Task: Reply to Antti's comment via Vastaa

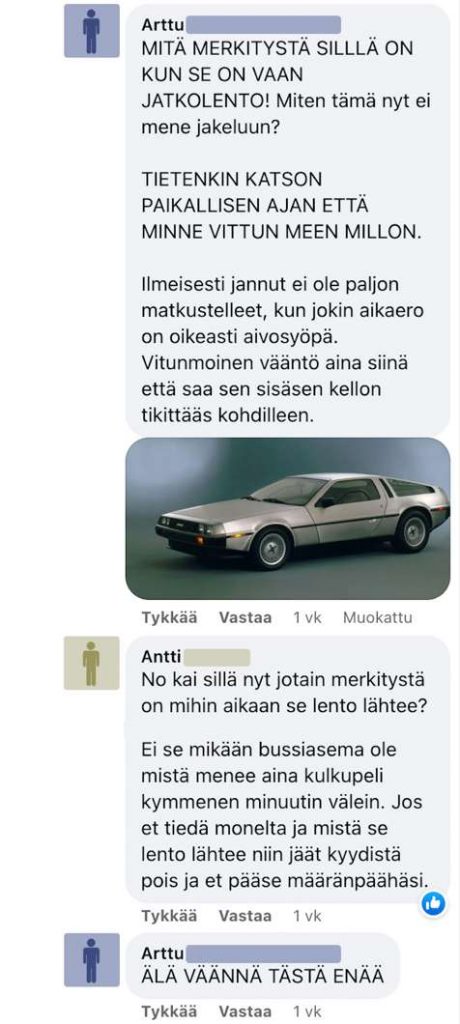Action: pyautogui.click(x=245, y=916)
